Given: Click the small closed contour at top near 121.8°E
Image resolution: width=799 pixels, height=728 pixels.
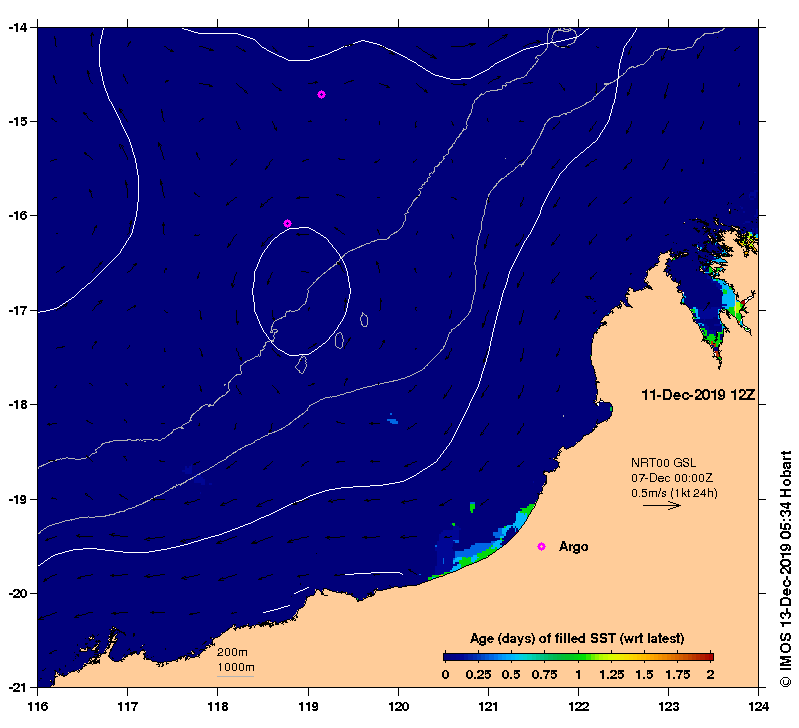Looking at the screenshot, I should pyautogui.click(x=563, y=37).
